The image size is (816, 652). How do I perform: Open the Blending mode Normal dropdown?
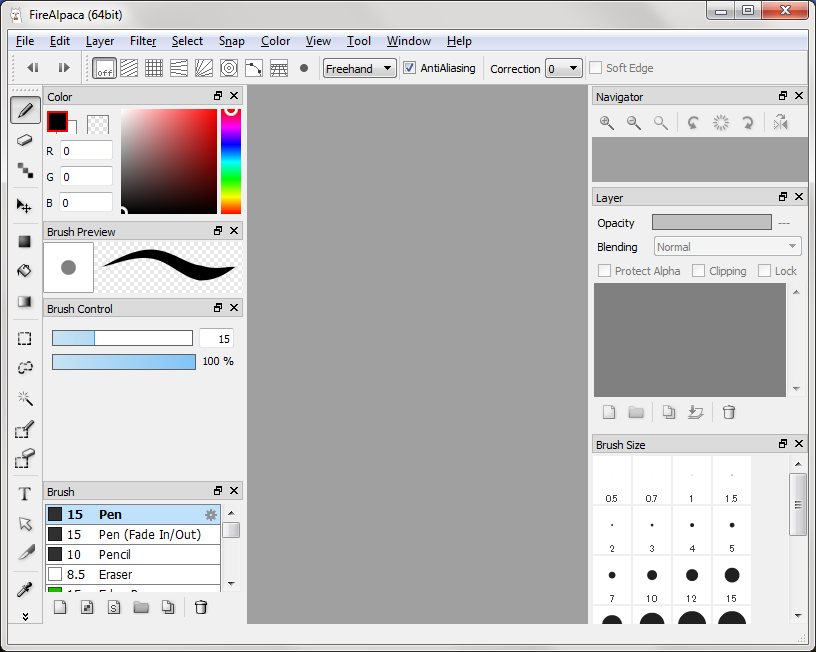coord(726,247)
